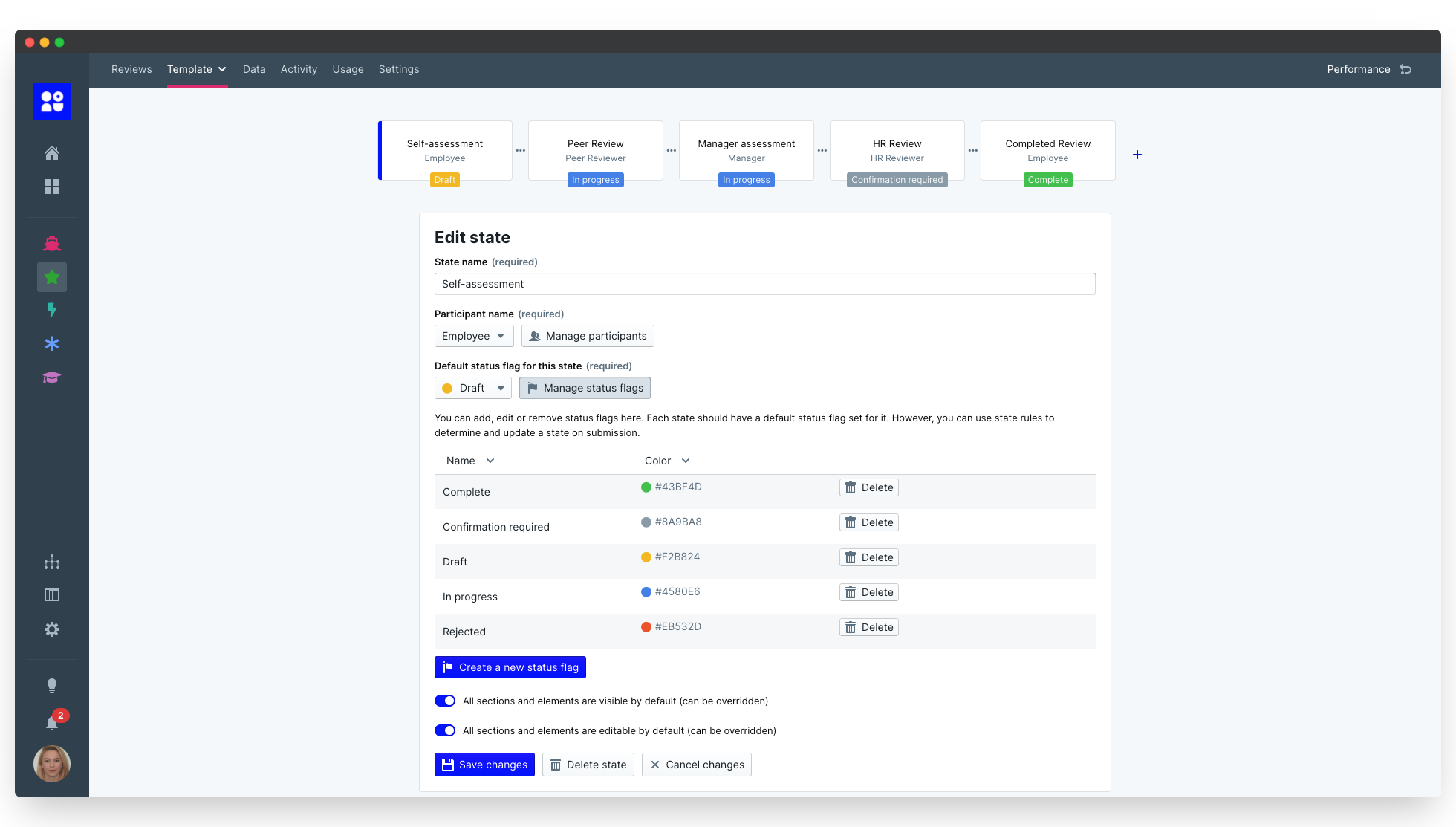Select the Settings menu tab
1456x827 pixels.
pyautogui.click(x=398, y=69)
